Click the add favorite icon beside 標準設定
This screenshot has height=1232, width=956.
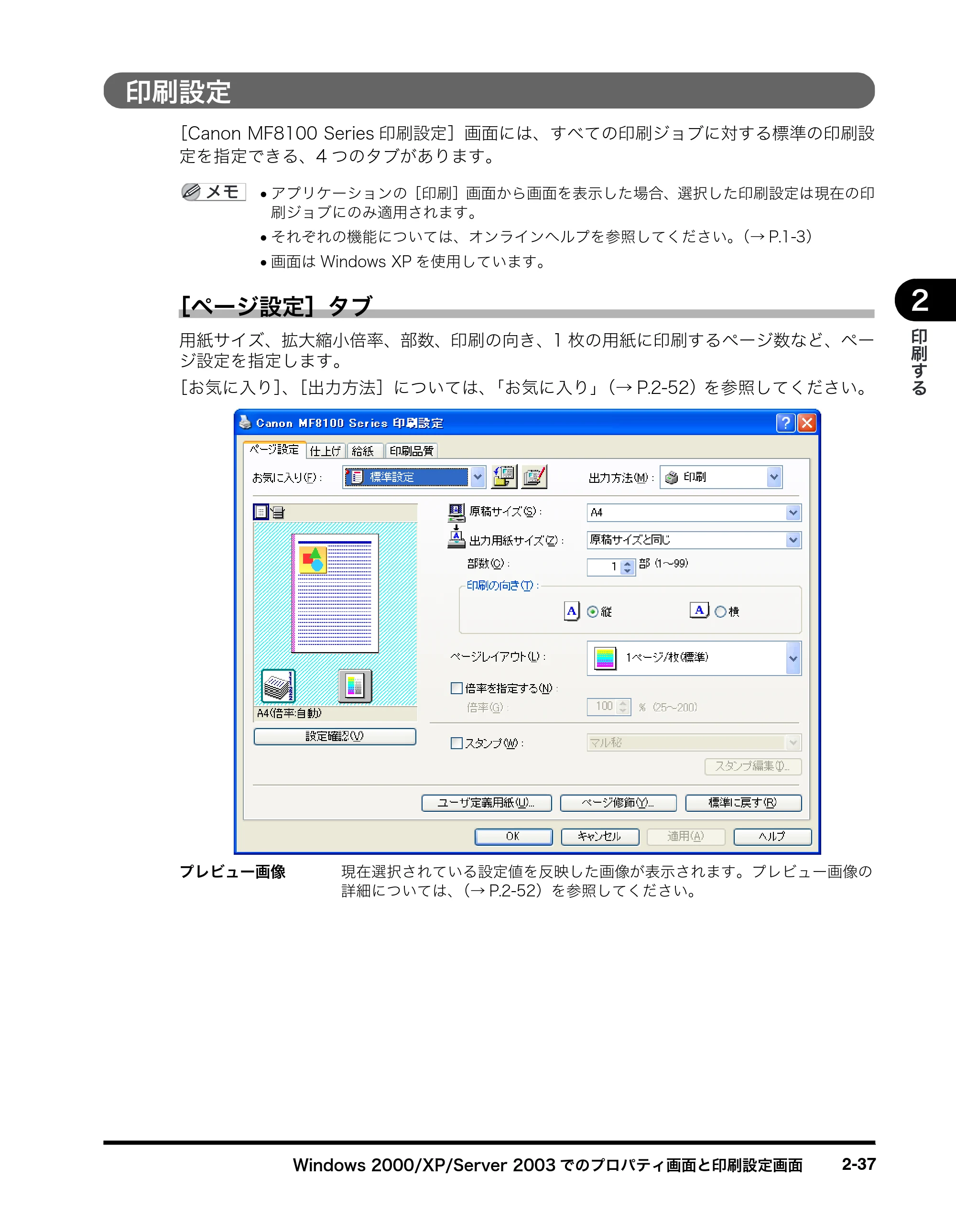pos(504,477)
